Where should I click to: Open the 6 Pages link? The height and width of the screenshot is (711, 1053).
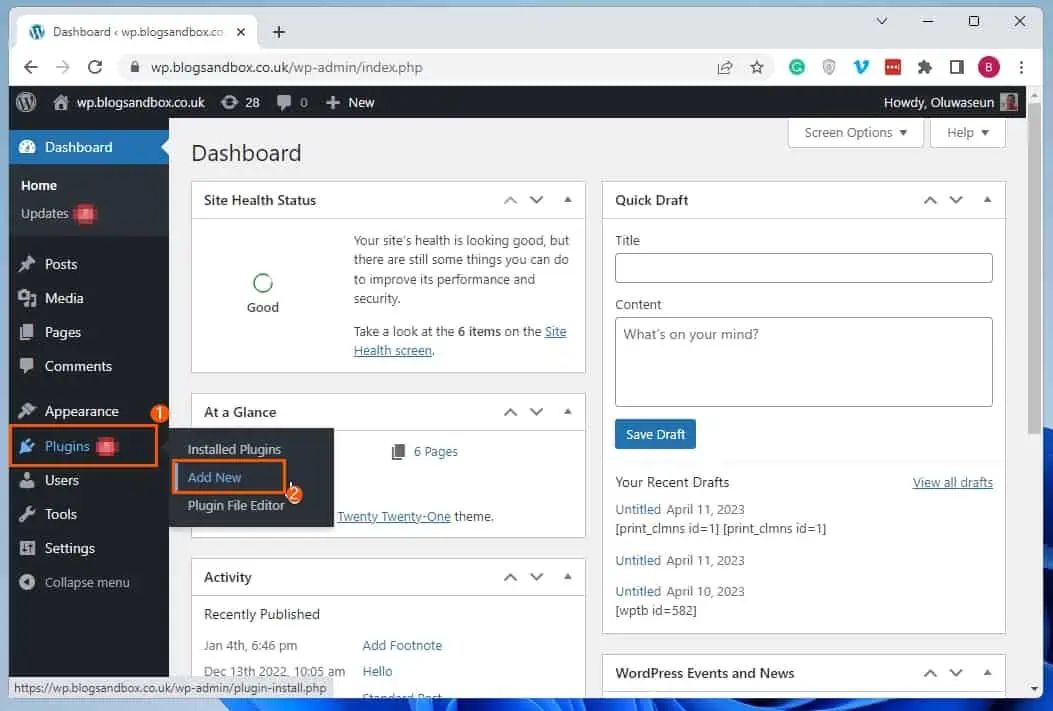coord(425,452)
